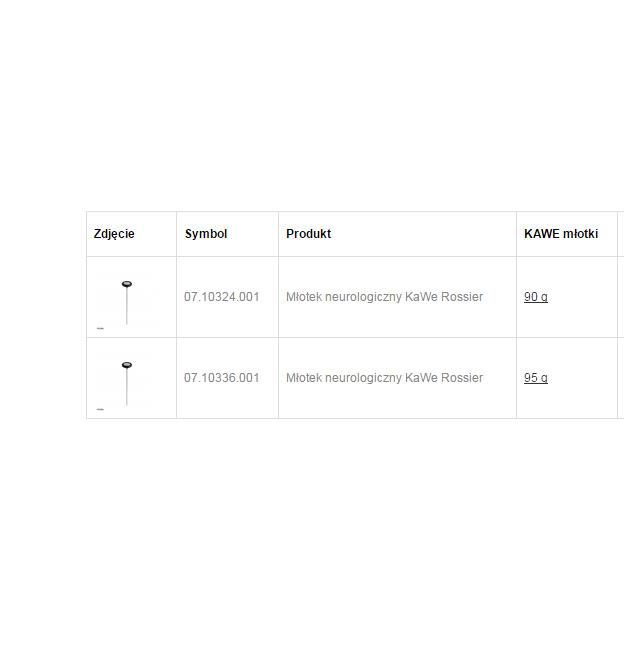
Task: Click the hammer head in the 07.10324.001 photo
Action: click(126, 284)
